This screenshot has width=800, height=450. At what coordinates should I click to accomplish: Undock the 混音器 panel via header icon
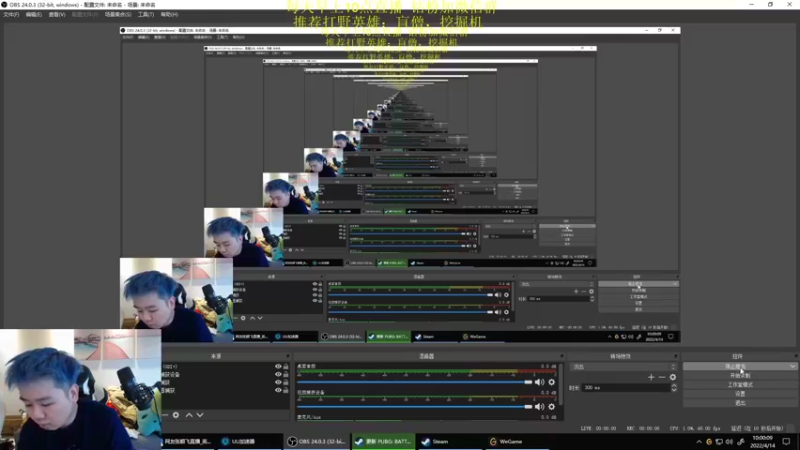tap(562, 356)
